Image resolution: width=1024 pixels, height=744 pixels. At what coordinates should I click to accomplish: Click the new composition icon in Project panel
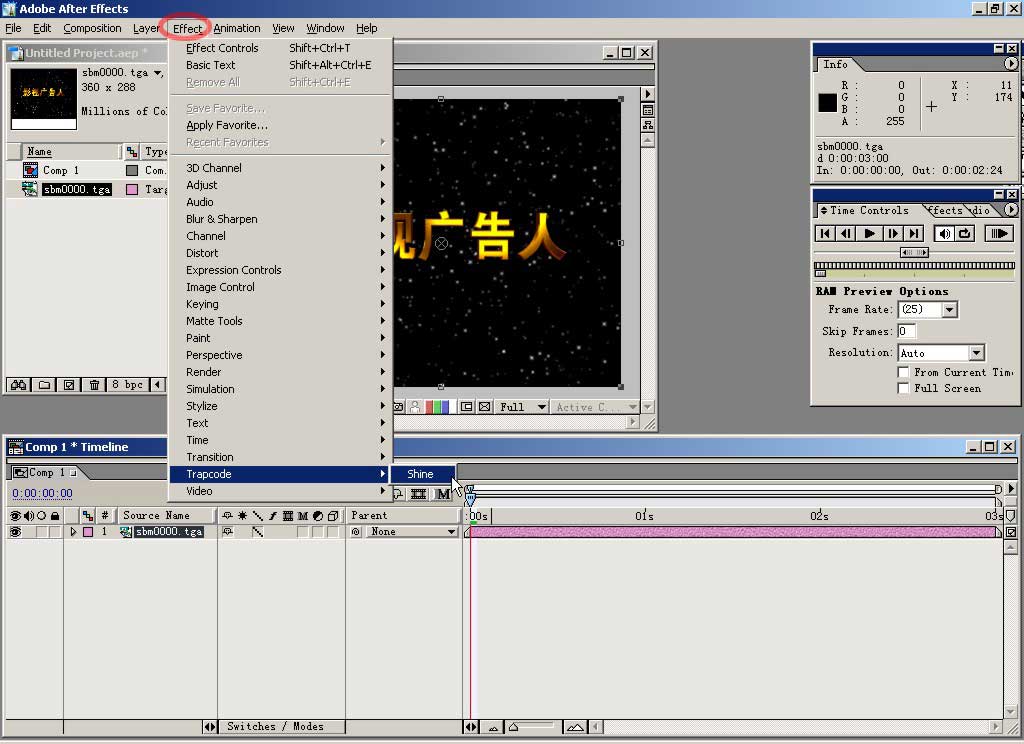coord(68,385)
